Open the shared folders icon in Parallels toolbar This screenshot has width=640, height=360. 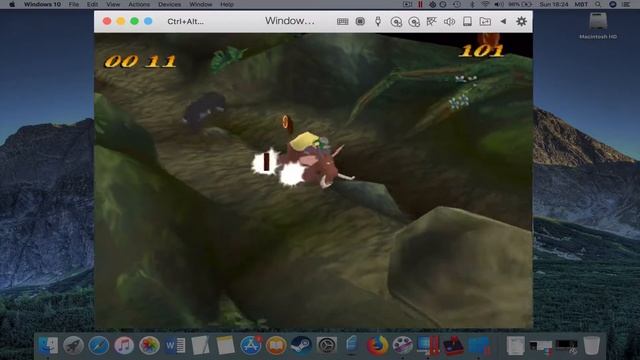(x=485, y=21)
